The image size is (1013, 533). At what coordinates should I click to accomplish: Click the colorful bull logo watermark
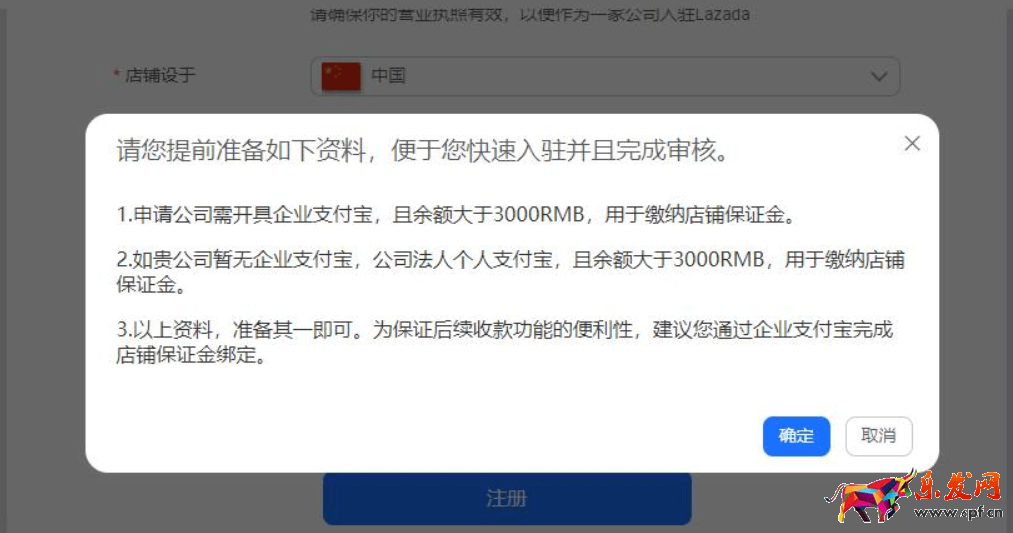(870, 496)
